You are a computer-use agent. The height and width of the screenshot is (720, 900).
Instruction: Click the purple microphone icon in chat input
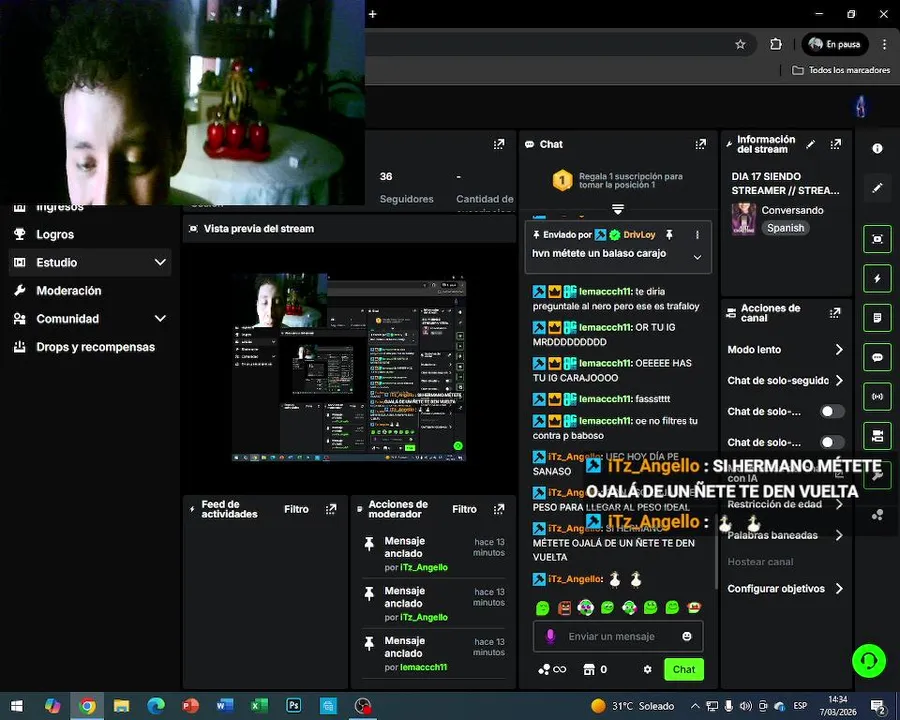coord(550,636)
